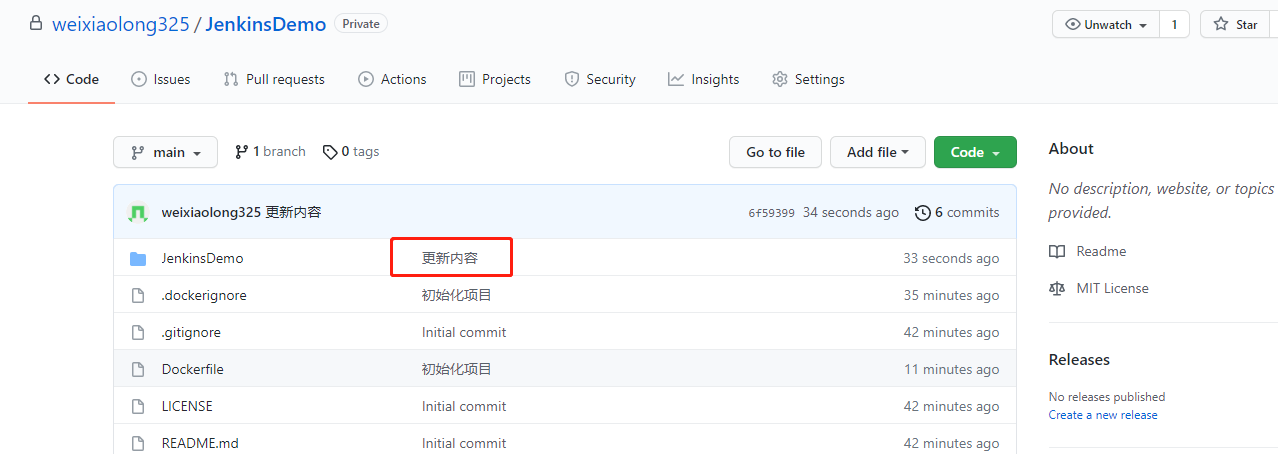Open the Projects tab
This screenshot has height=454, width=1278.
[495, 79]
